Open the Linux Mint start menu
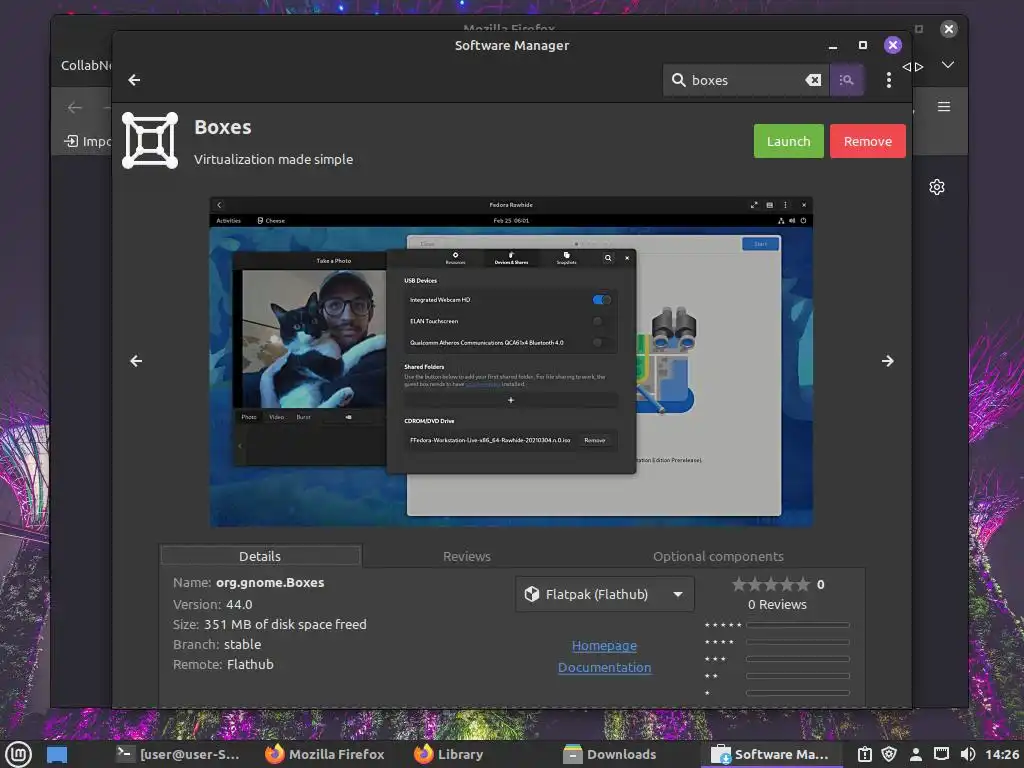This screenshot has height=768, width=1024. (x=18, y=754)
